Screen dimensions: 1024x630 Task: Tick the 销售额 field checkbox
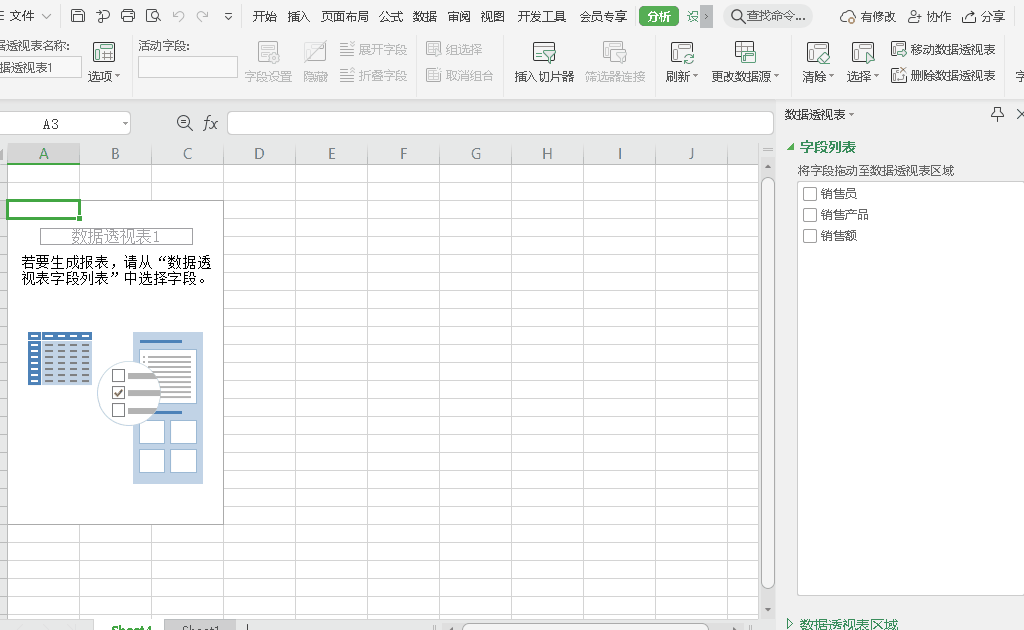(810, 236)
